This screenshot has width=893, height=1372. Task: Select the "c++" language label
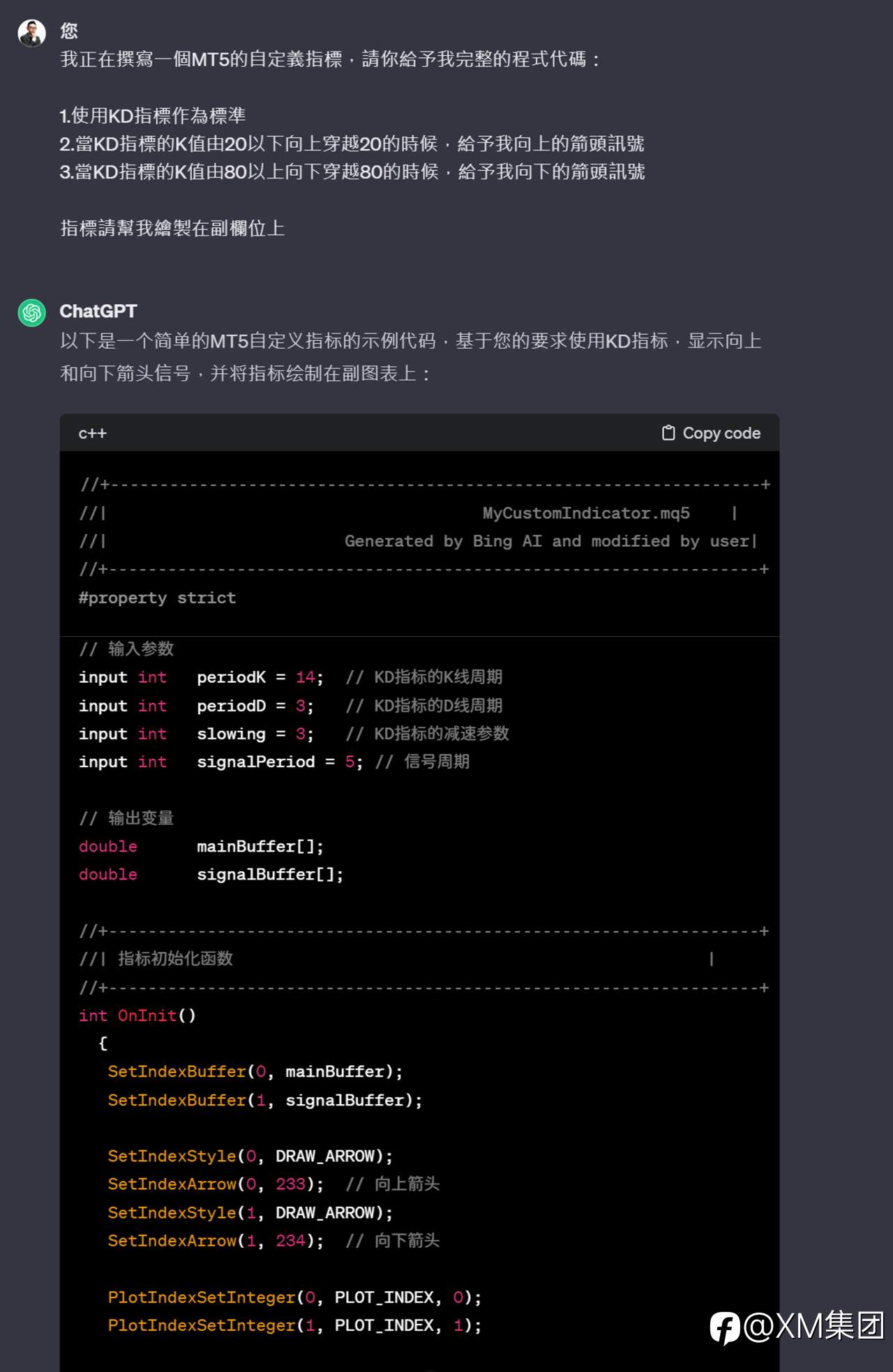click(x=92, y=433)
